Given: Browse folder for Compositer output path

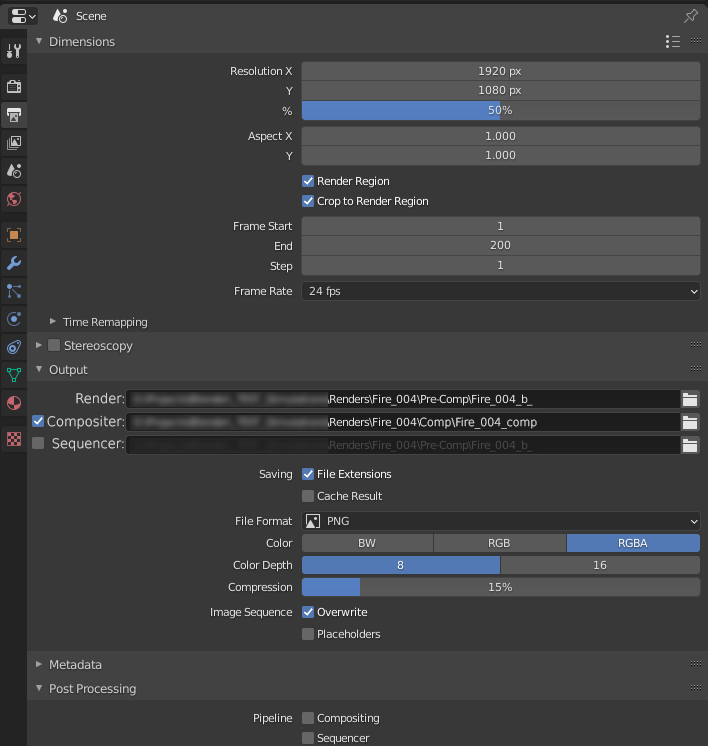Looking at the screenshot, I should click(690, 422).
